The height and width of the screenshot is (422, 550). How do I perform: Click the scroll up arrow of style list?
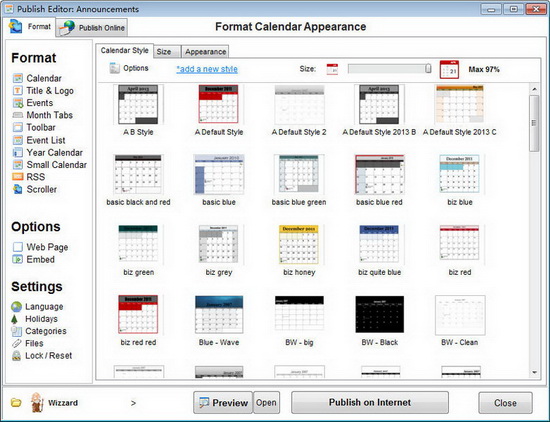coord(534,89)
